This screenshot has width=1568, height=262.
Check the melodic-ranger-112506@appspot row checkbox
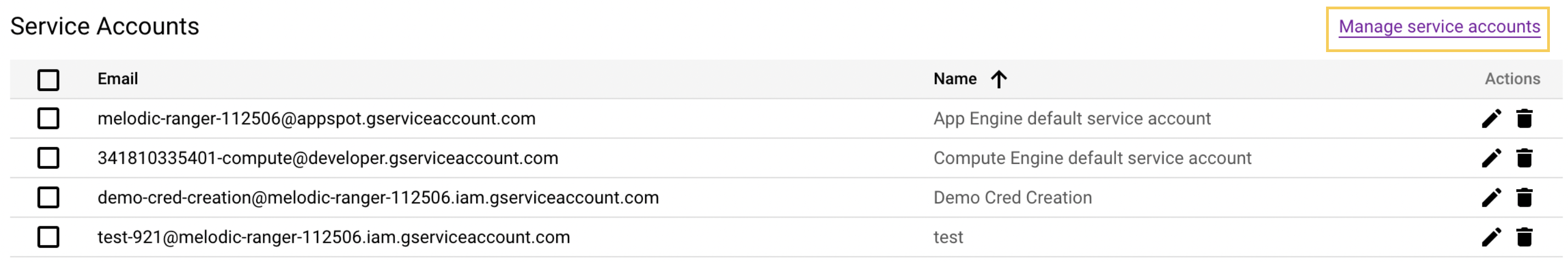48,118
